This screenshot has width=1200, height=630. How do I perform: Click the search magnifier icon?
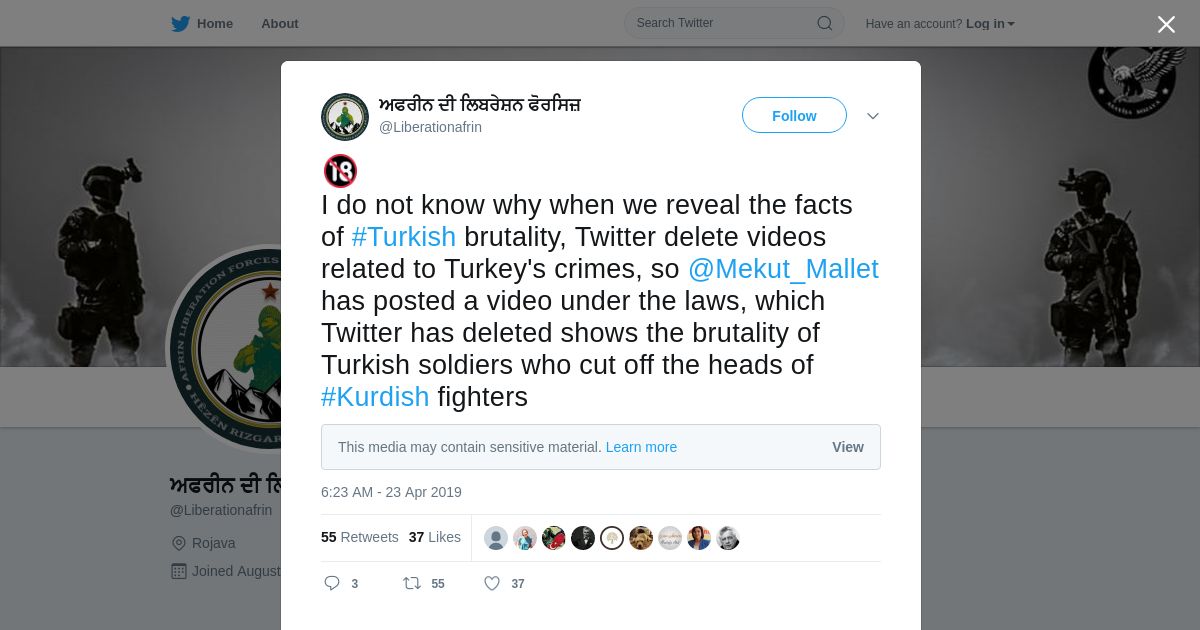825,23
